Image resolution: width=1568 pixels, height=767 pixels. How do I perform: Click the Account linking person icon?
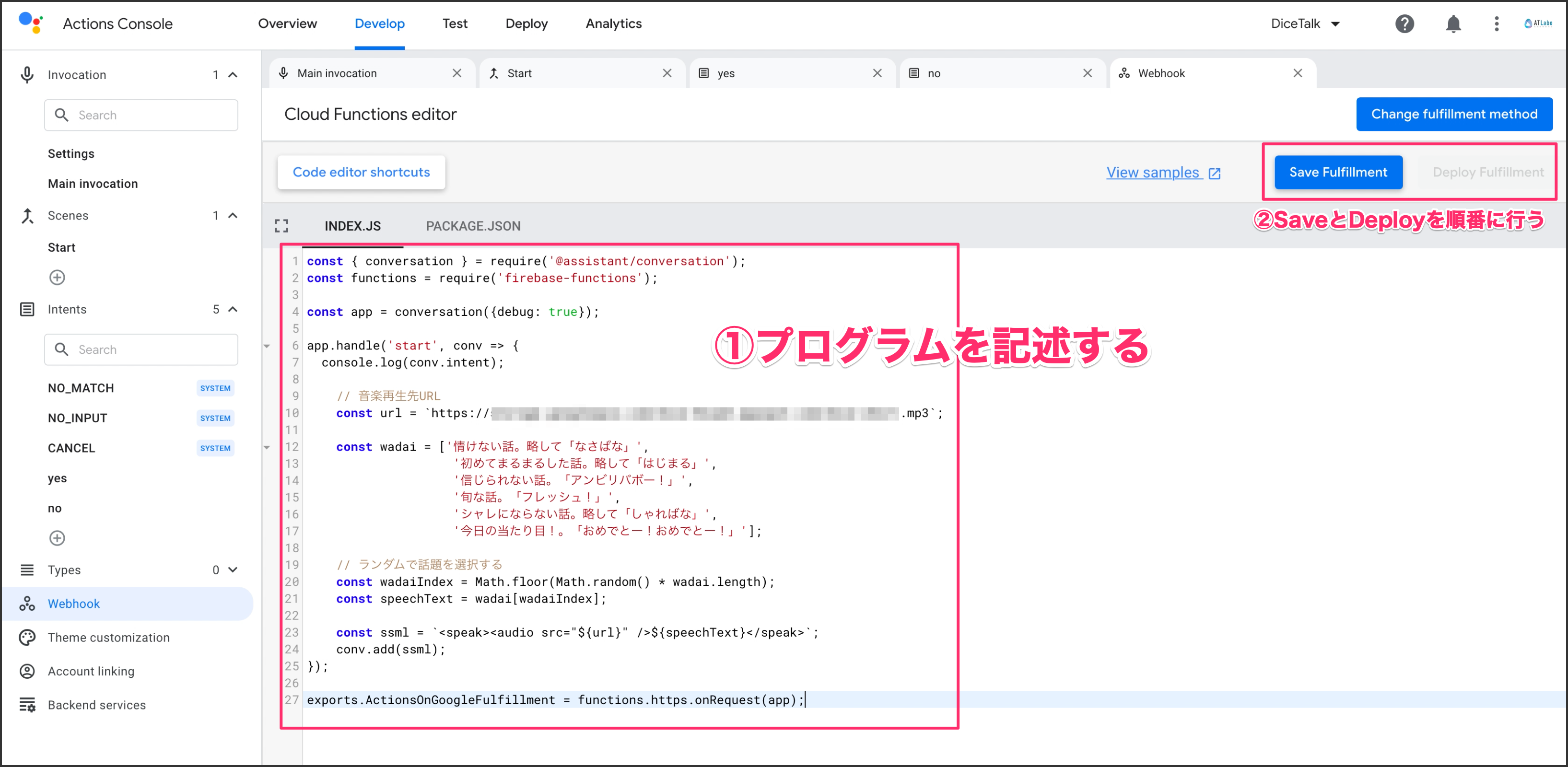click(x=27, y=671)
